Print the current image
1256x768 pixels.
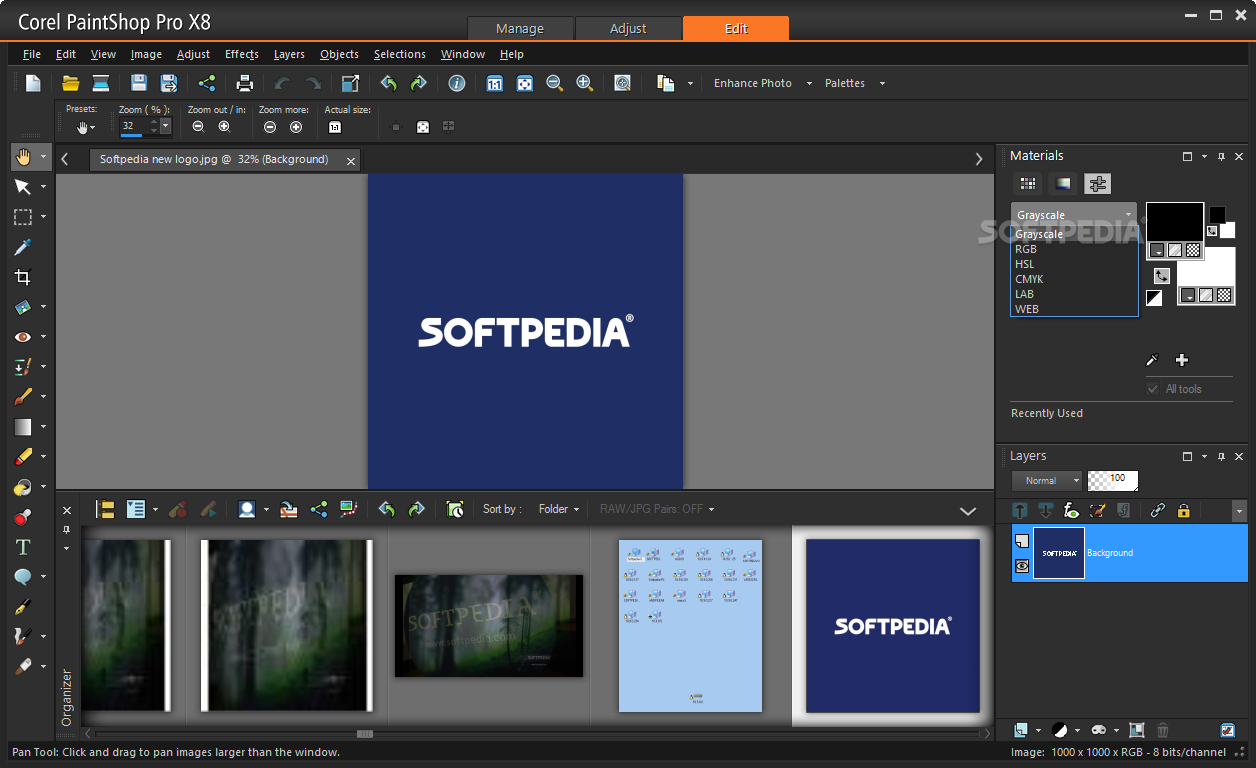coord(245,83)
